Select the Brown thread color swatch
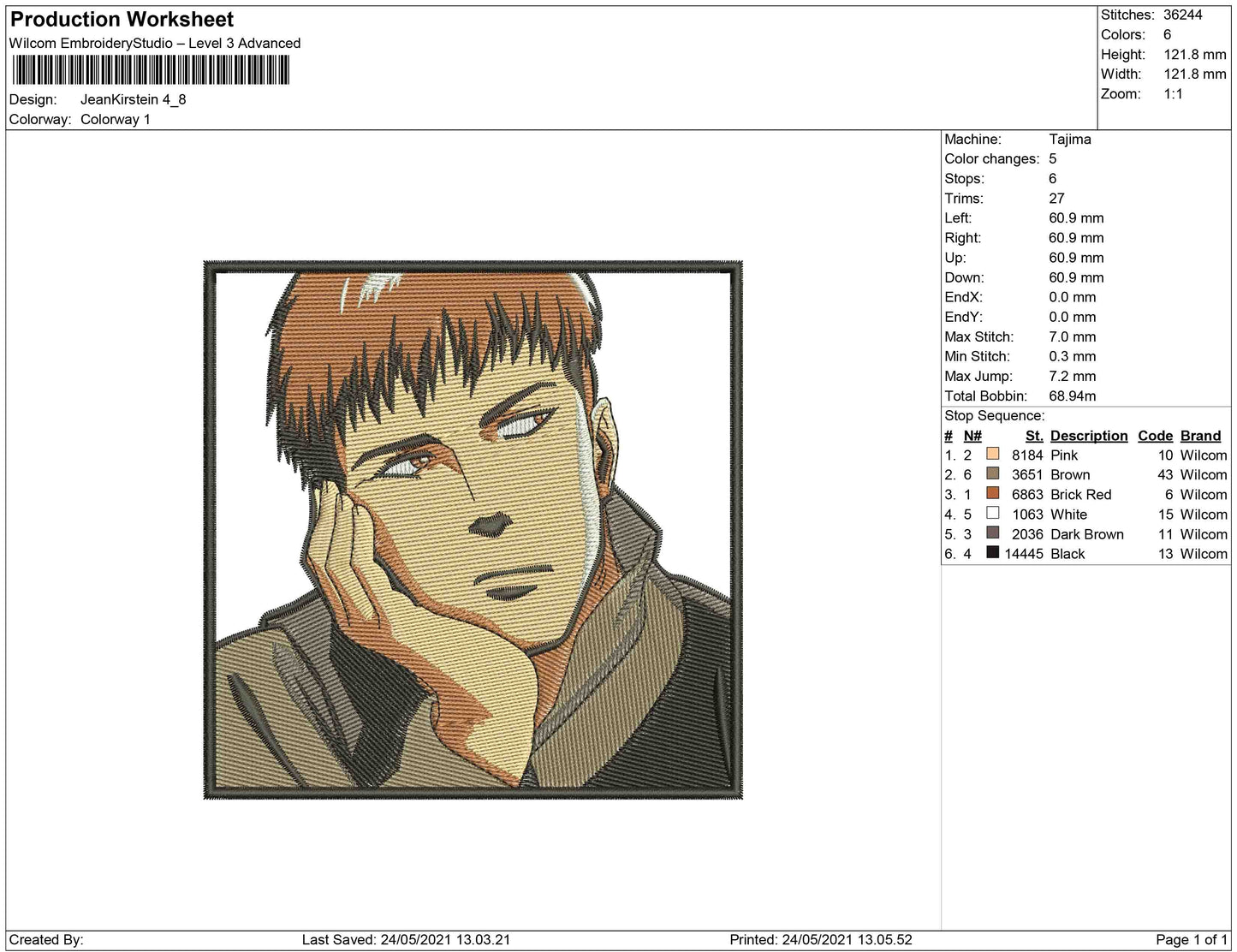Screen dimensions: 1237x952 993,473
